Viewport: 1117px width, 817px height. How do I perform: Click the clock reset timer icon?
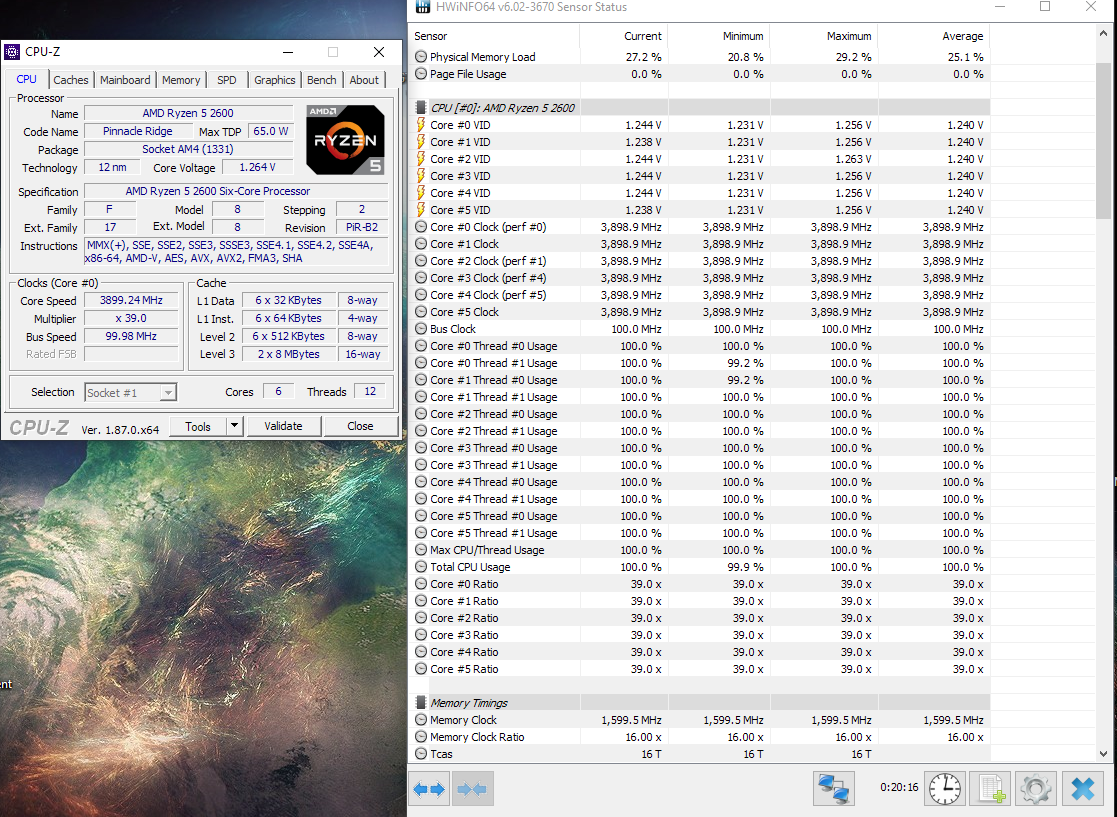click(x=945, y=789)
